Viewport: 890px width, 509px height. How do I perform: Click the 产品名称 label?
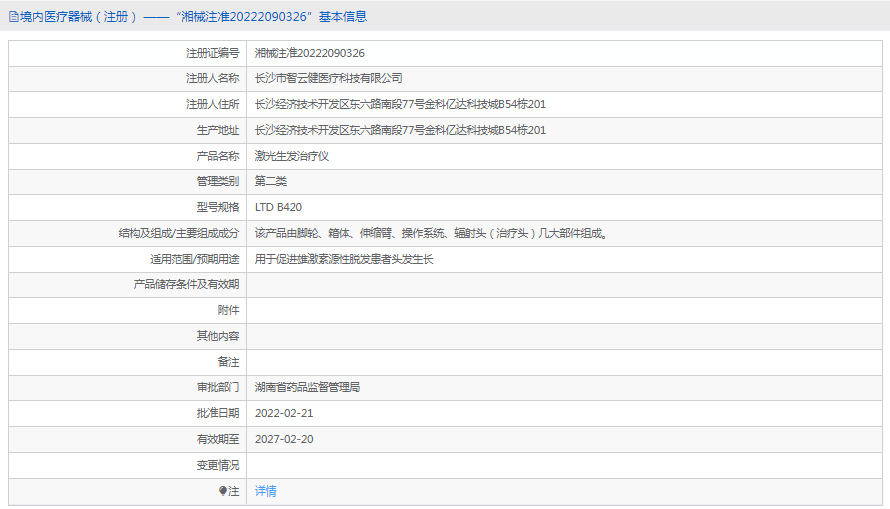218,156
